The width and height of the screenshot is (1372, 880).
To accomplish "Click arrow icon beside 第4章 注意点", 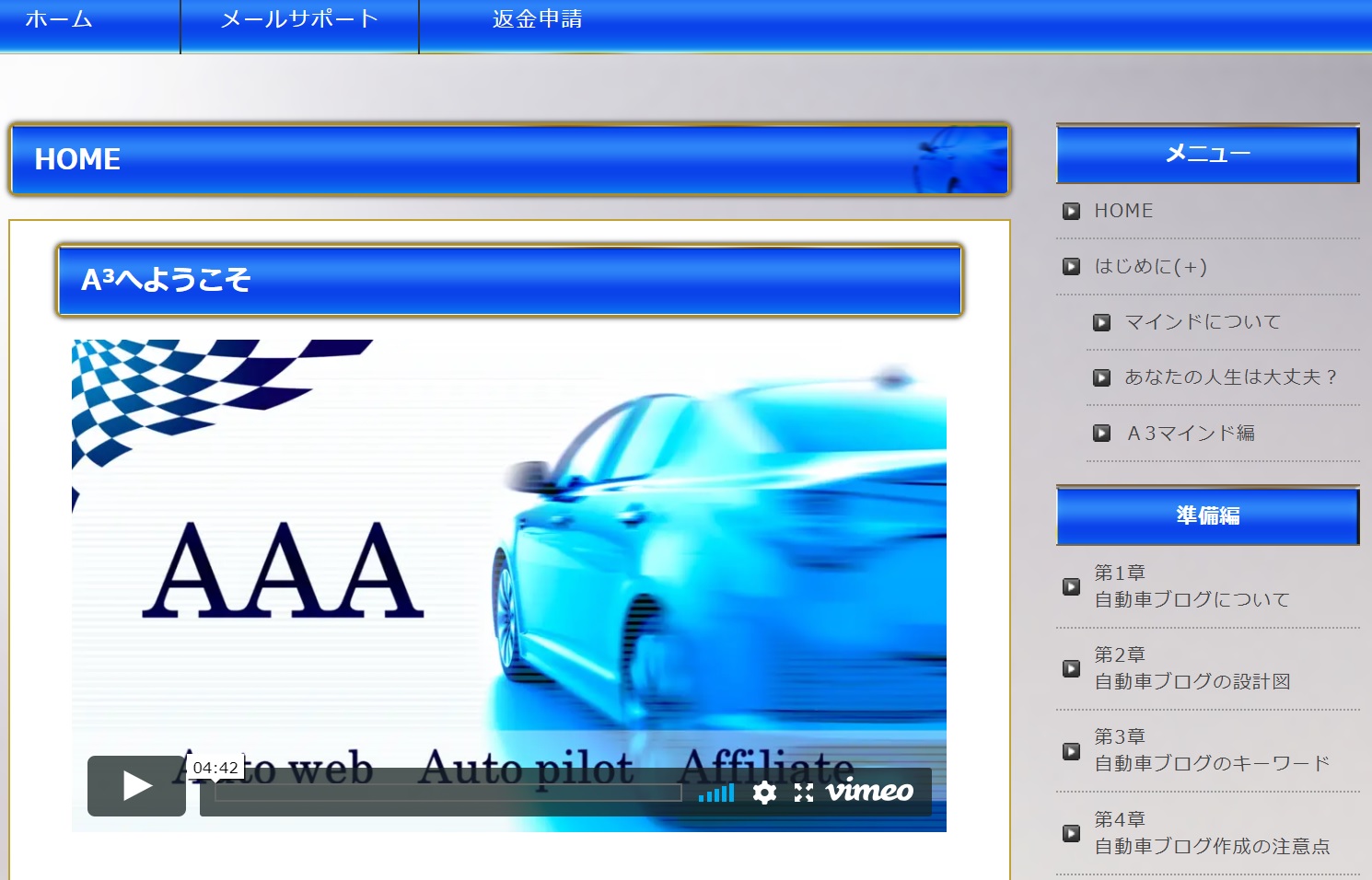I will pos(1071,833).
